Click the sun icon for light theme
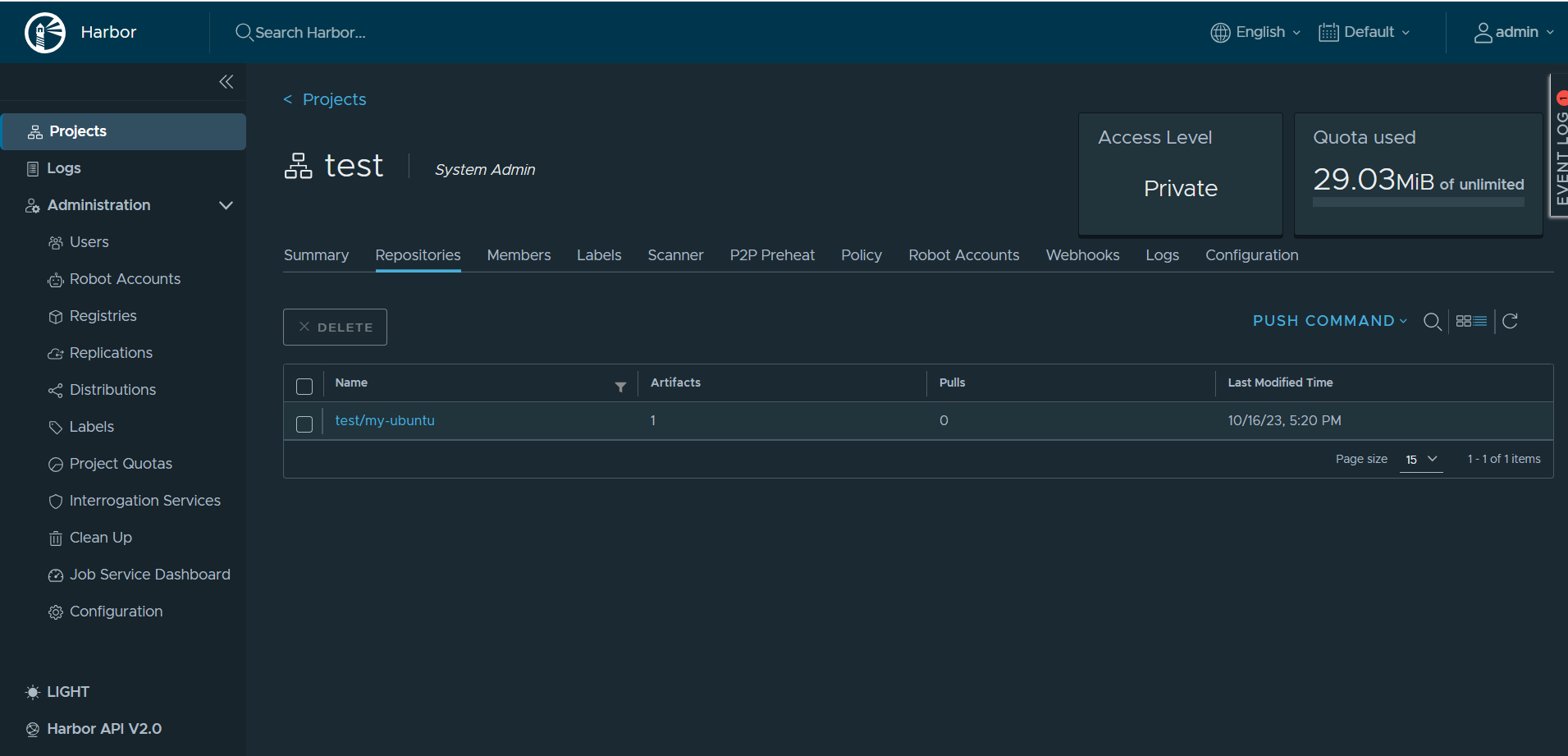 33,692
